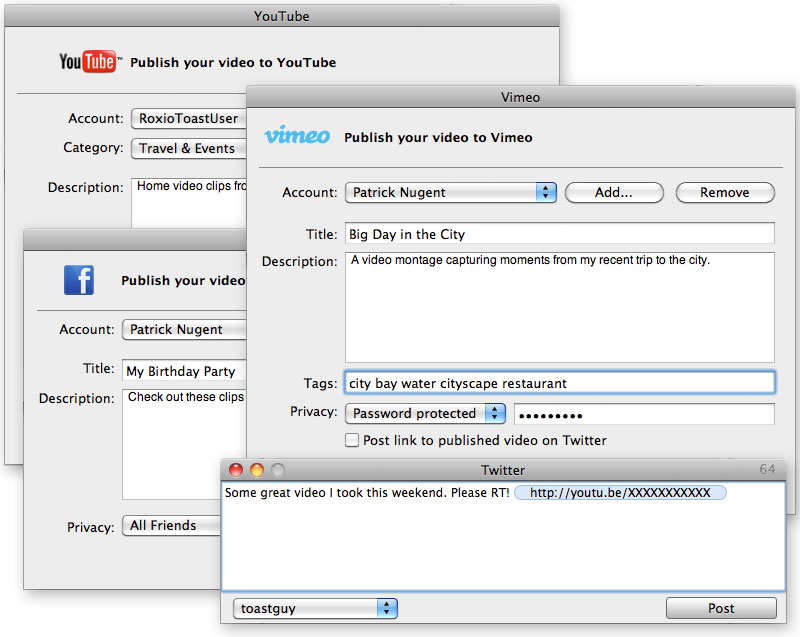Viewport: 800px width, 637px height.
Task: Open the Facebook All Friends privacy dropdown
Action: pyautogui.click(x=170, y=525)
